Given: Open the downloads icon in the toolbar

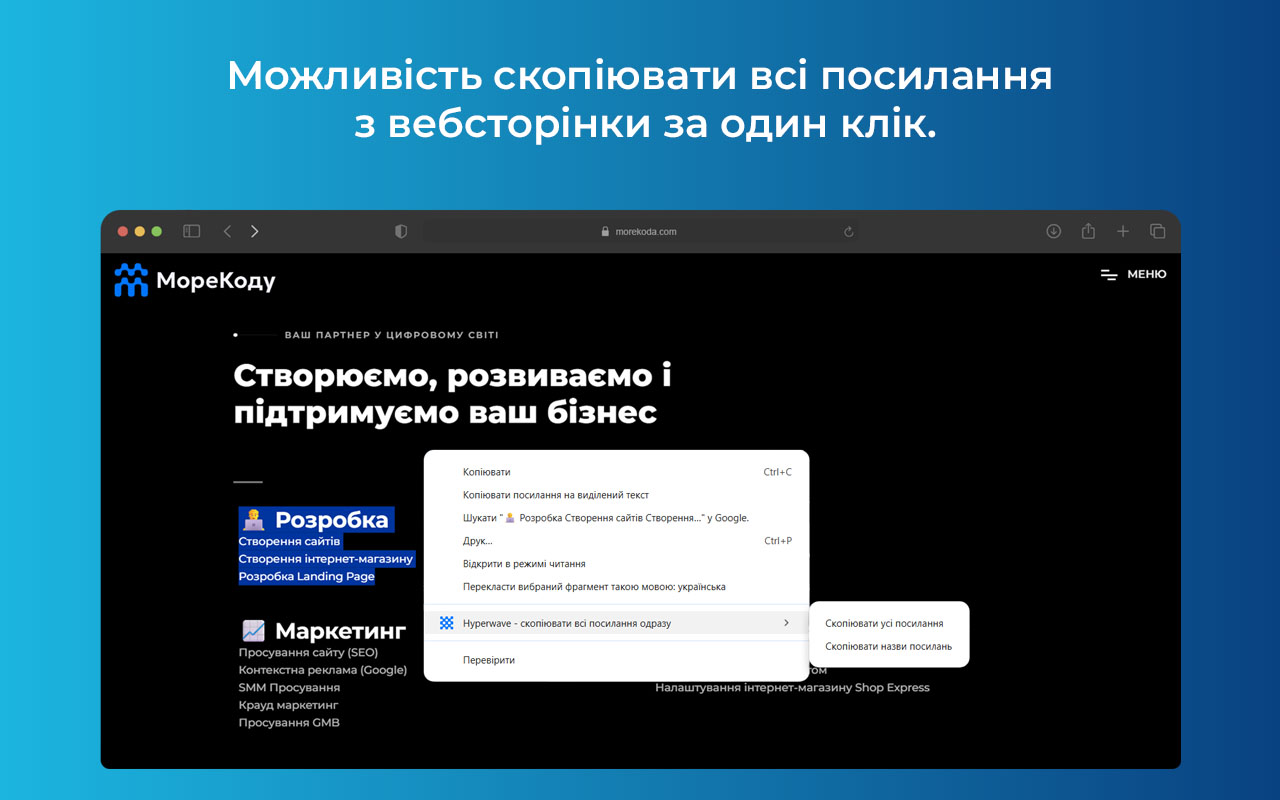Looking at the screenshot, I should pos(1053,231).
